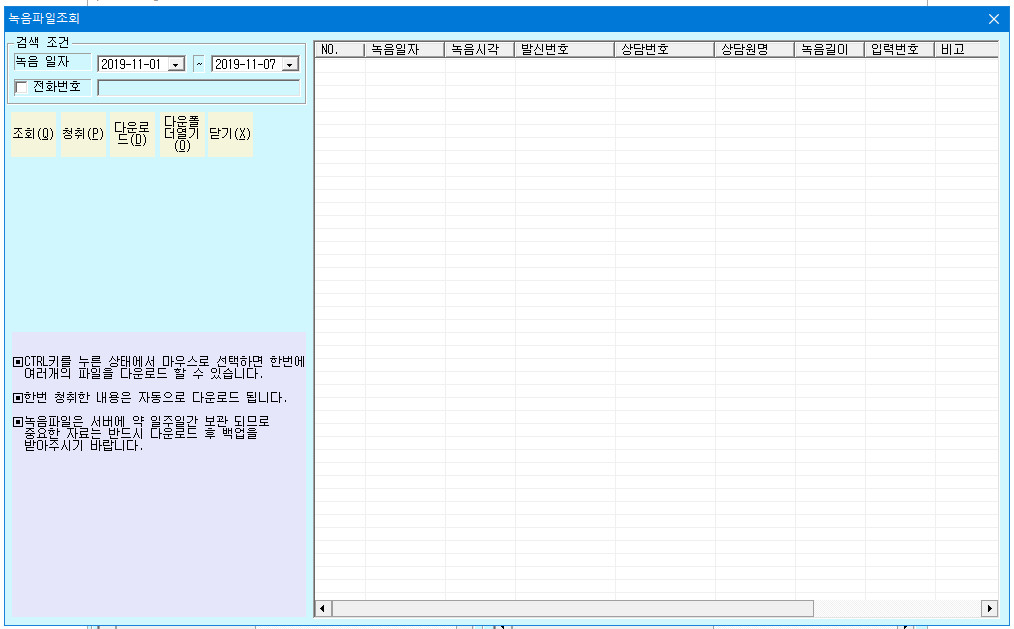Sort by the NO. column header
This screenshot has width=1014, height=629.
click(x=340, y=49)
